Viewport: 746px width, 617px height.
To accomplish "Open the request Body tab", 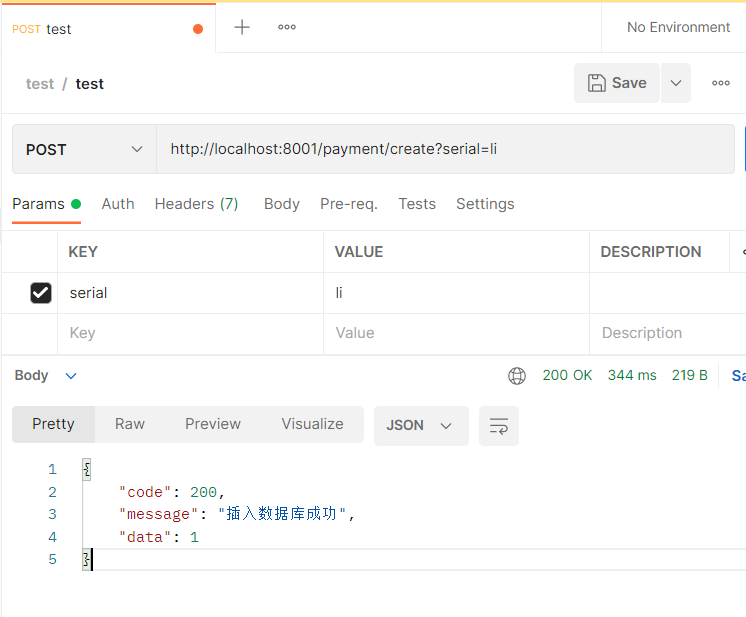I will pos(282,204).
